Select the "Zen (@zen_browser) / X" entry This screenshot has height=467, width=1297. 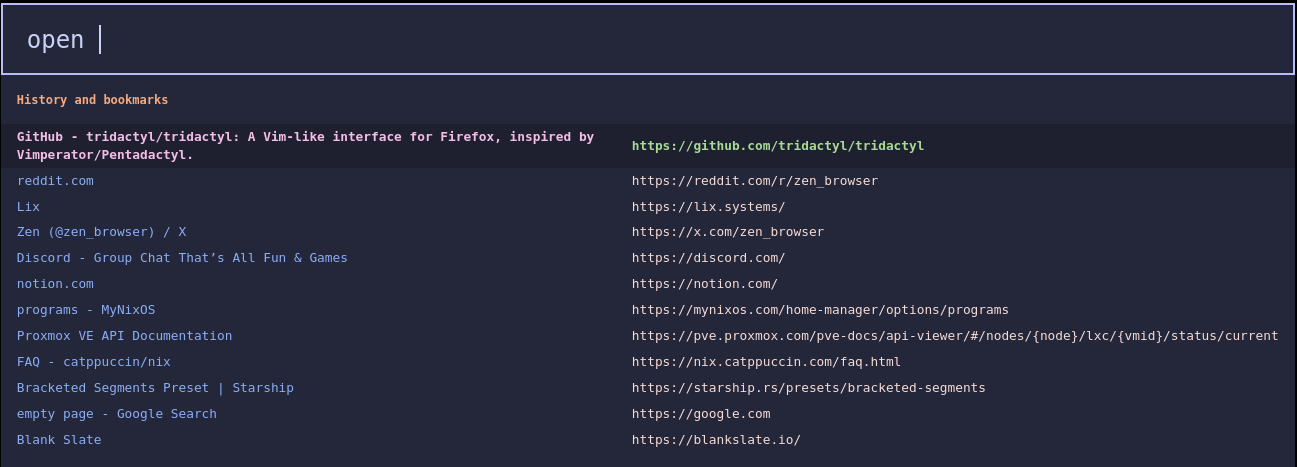coord(101,232)
